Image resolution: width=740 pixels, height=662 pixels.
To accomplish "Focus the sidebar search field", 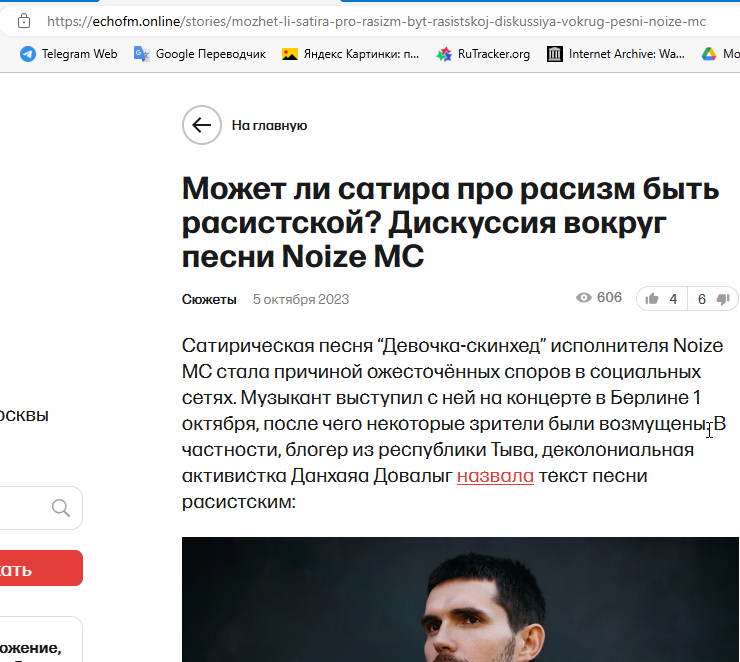I will tap(41, 508).
